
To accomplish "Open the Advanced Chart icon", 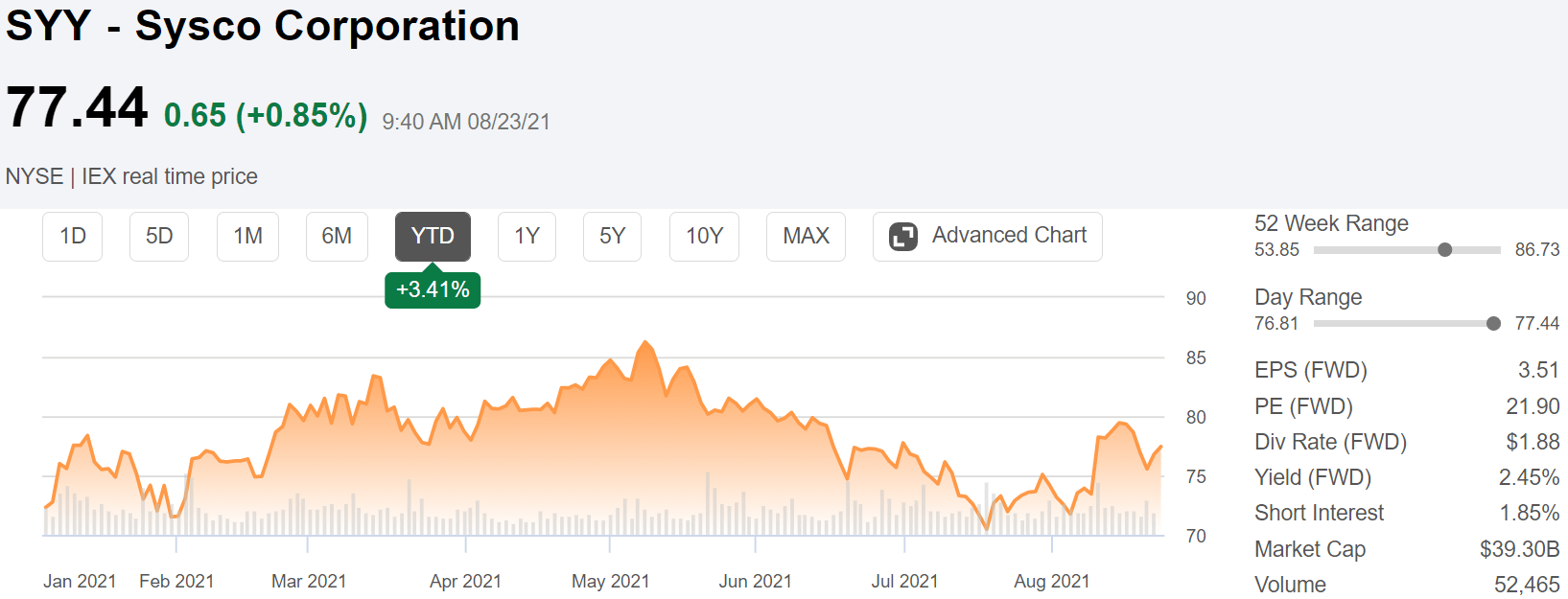I will (902, 235).
